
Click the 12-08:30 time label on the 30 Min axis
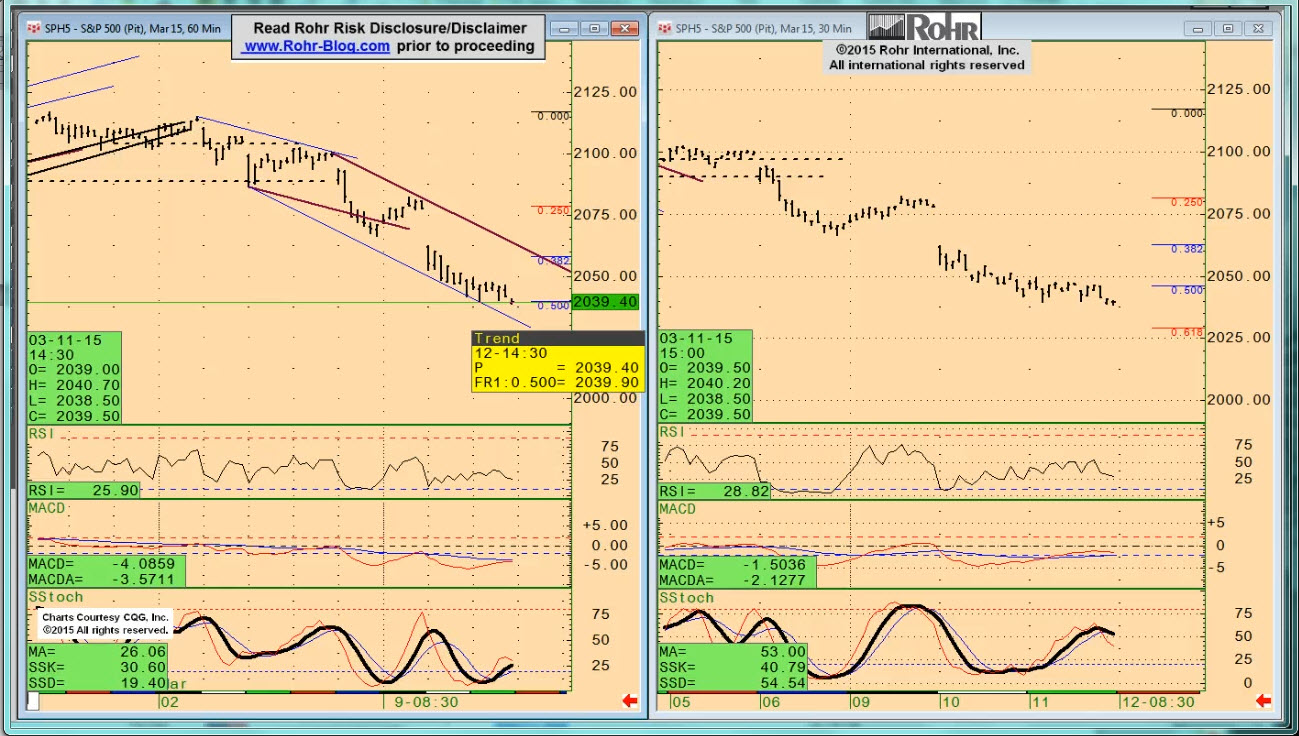point(1160,702)
